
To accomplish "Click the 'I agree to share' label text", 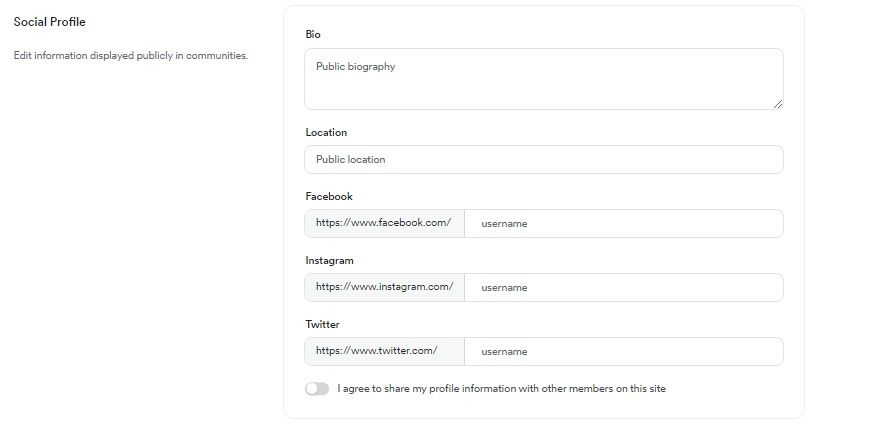I will (501, 388).
